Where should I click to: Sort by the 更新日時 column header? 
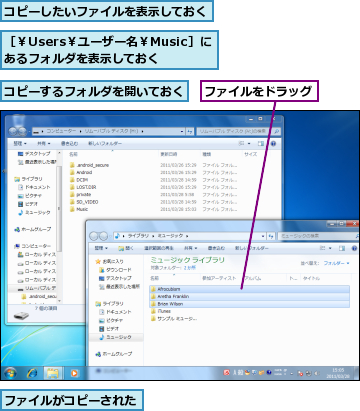(169, 154)
